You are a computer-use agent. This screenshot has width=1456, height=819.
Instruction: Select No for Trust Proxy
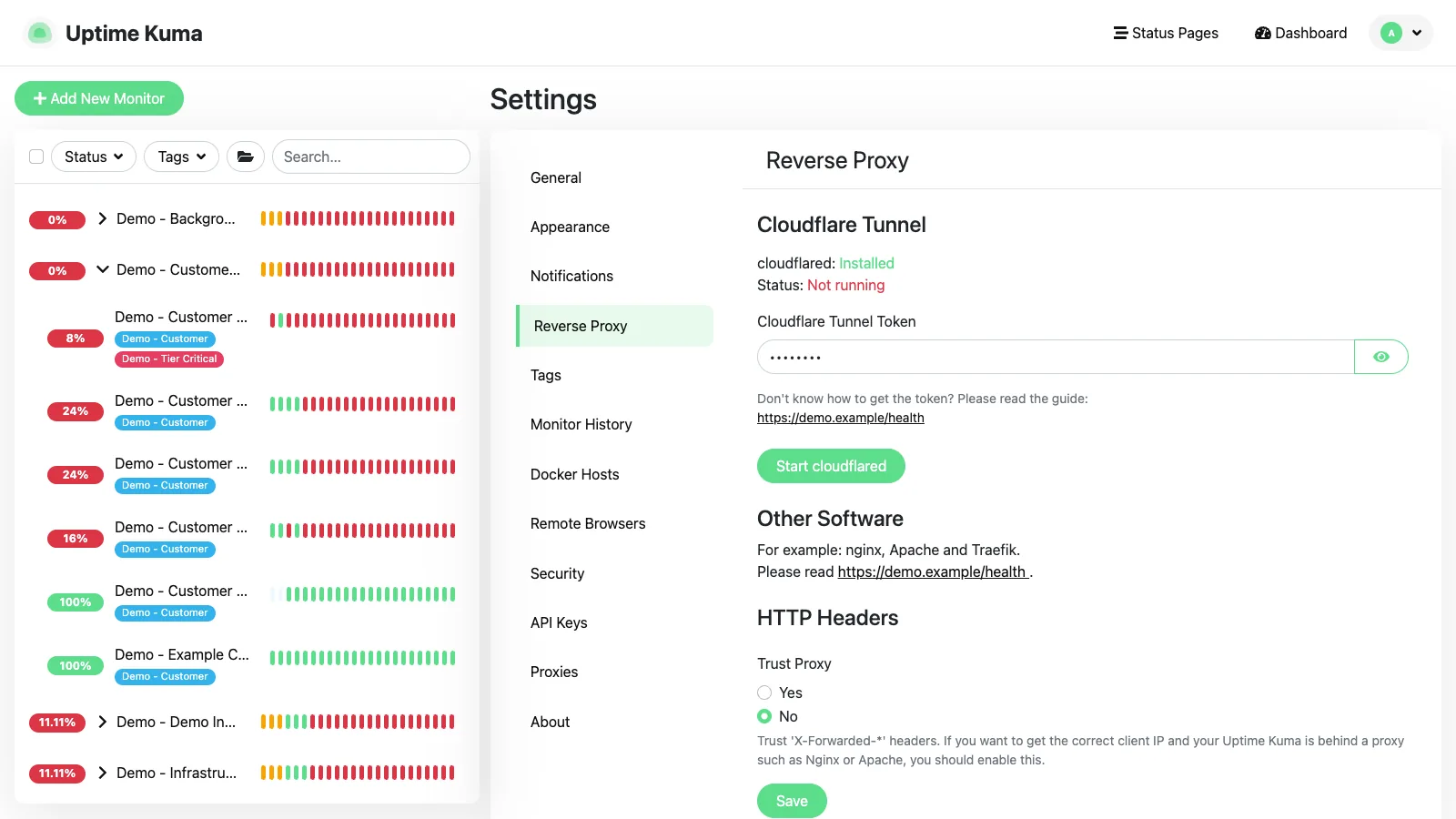764,716
